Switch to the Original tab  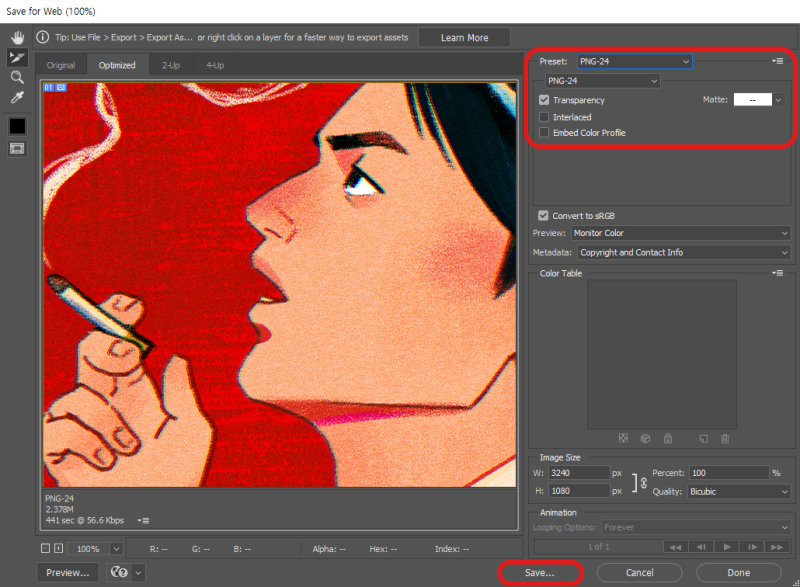click(x=61, y=65)
